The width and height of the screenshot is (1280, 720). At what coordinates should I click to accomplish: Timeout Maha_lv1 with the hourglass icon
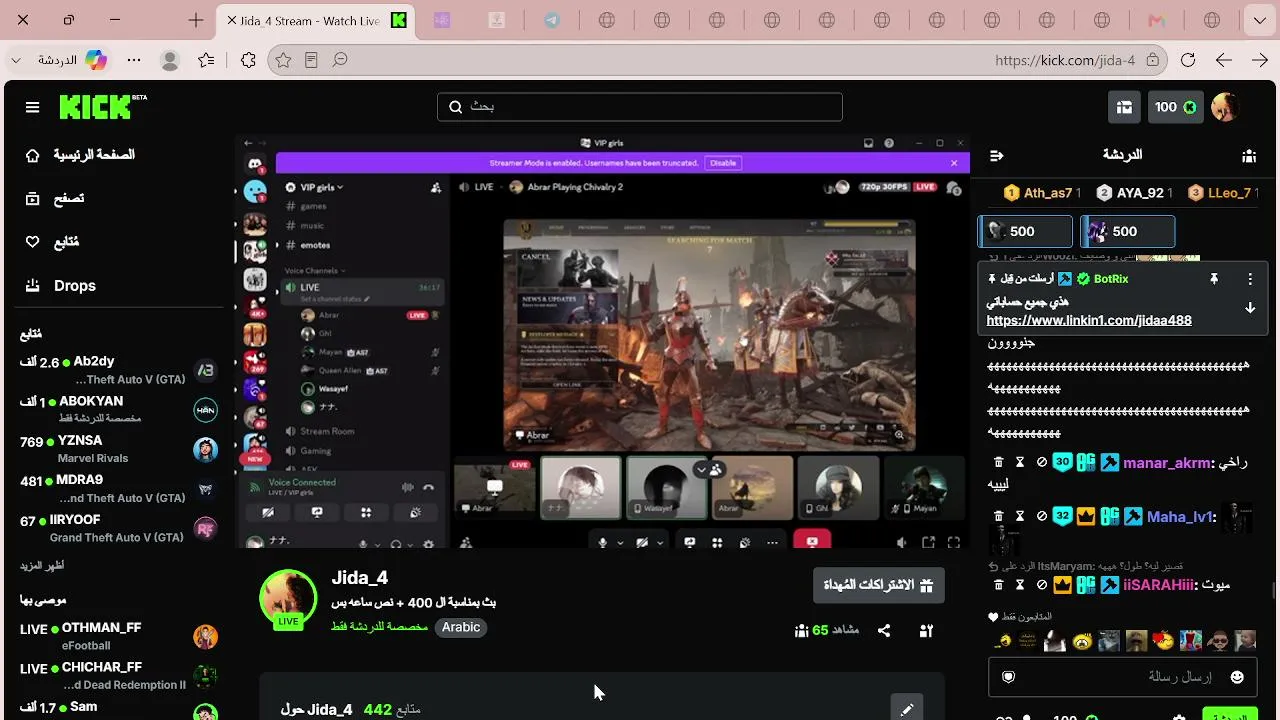coord(1020,516)
